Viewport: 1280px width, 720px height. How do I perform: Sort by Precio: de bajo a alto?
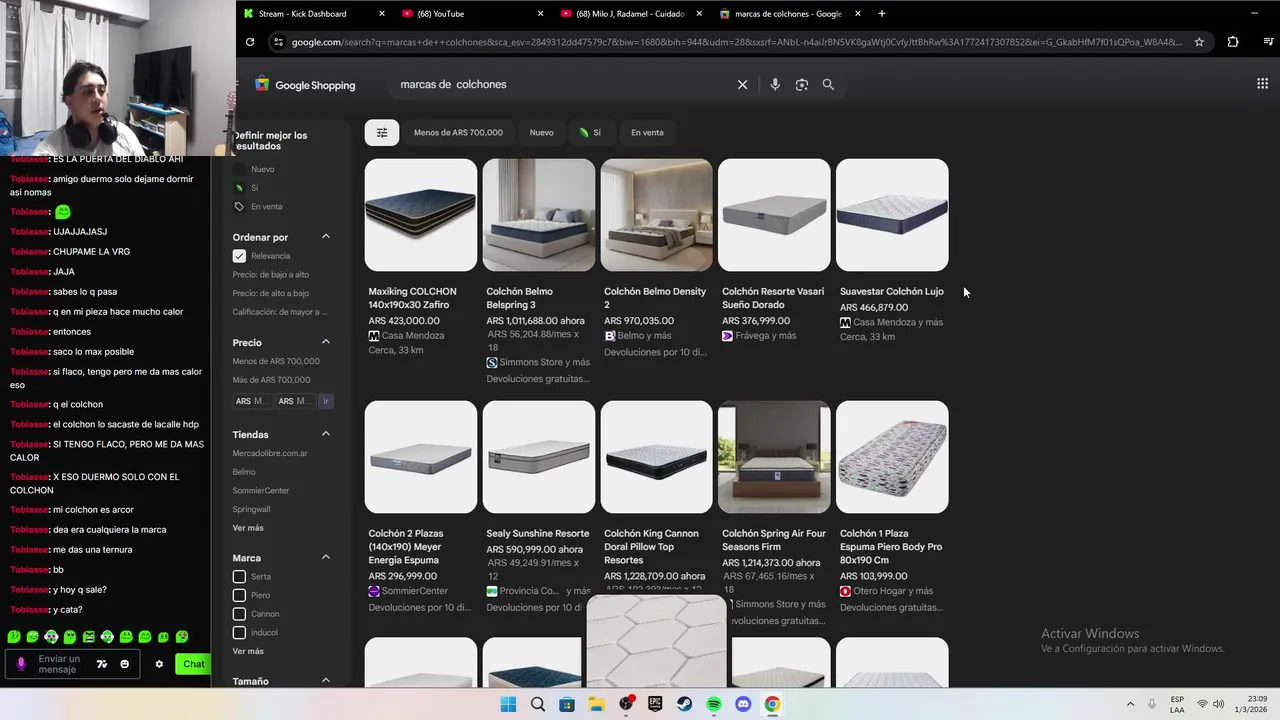click(x=271, y=275)
